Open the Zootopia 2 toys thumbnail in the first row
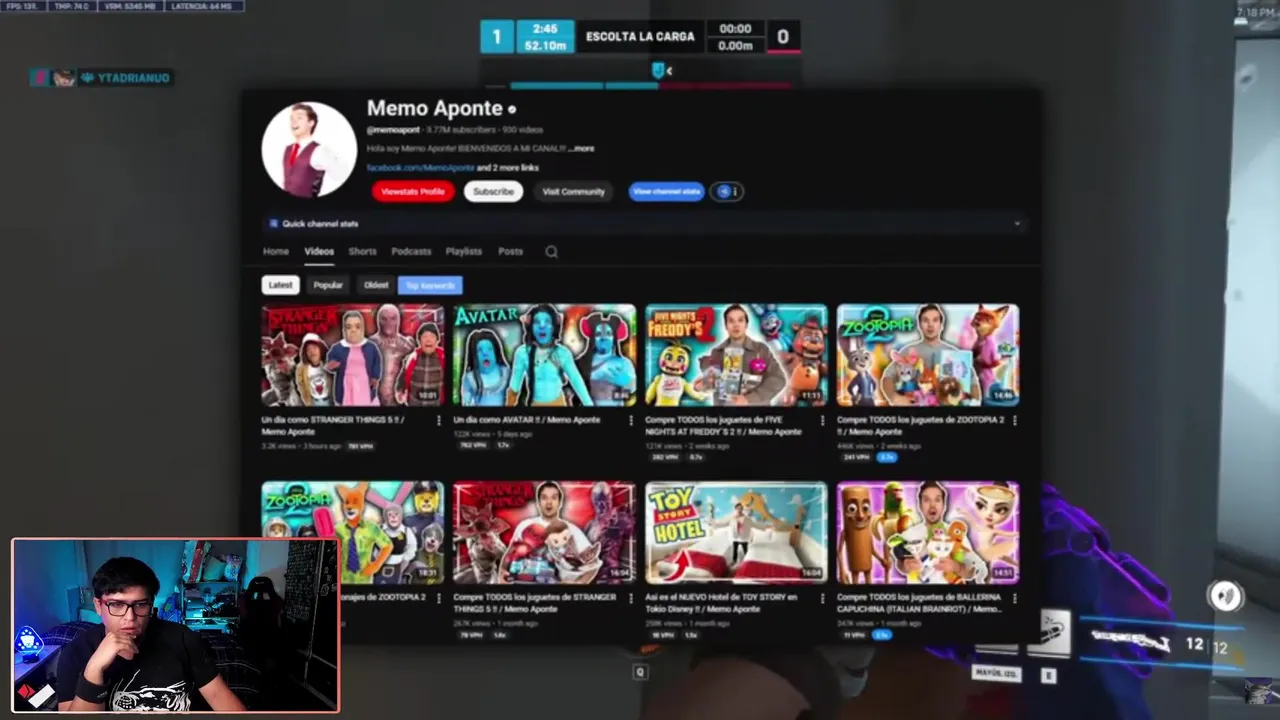Screen dimensions: 1280x720 929,355
